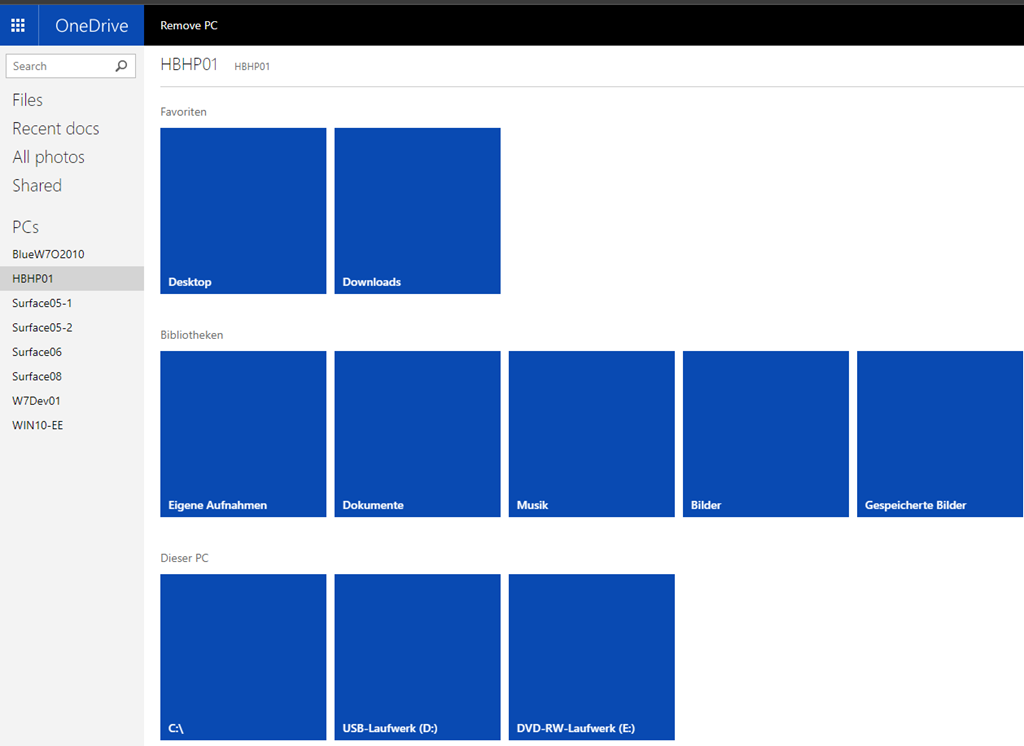Open the Musik library tile

click(591, 434)
